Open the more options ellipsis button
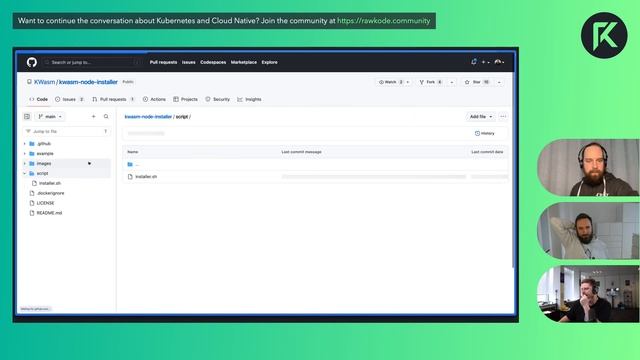The width and height of the screenshot is (640, 360). tap(503, 117)
